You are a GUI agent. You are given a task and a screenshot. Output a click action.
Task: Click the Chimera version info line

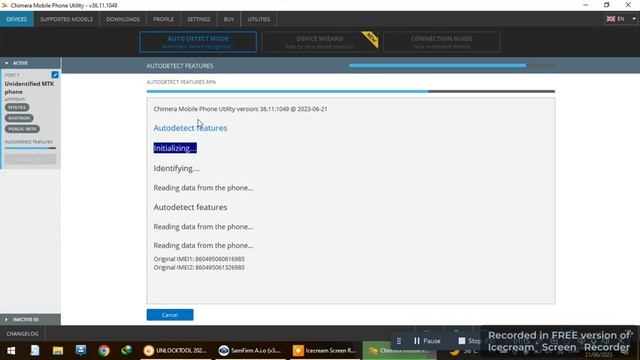tap(240, 109)
